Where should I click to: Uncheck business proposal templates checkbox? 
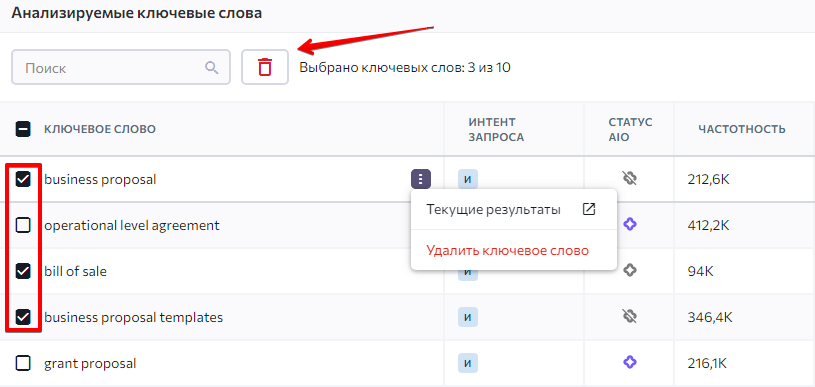click(23, 316)
